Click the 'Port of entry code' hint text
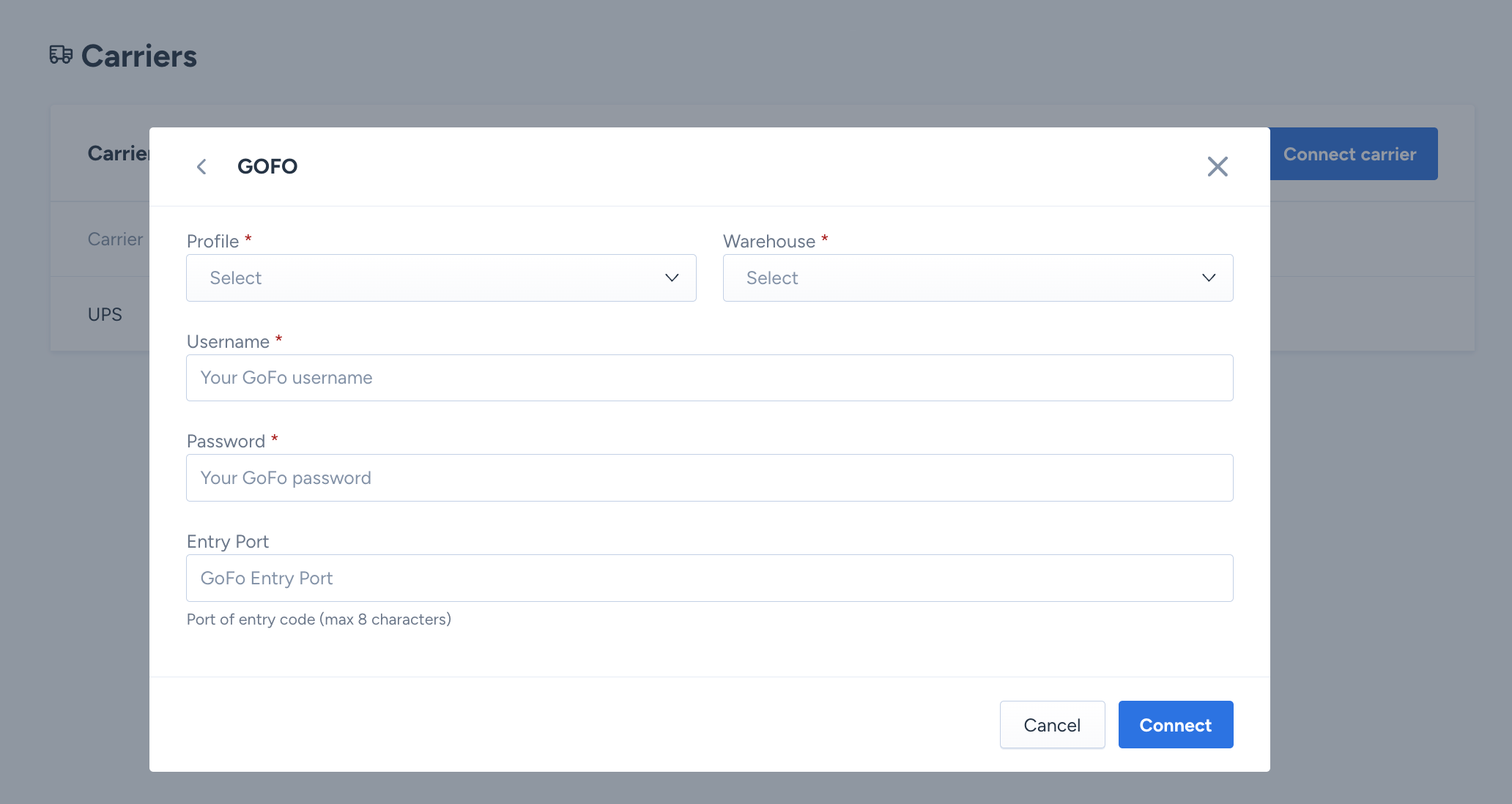This screenshot has width=1512, height=804. point(319,619)
